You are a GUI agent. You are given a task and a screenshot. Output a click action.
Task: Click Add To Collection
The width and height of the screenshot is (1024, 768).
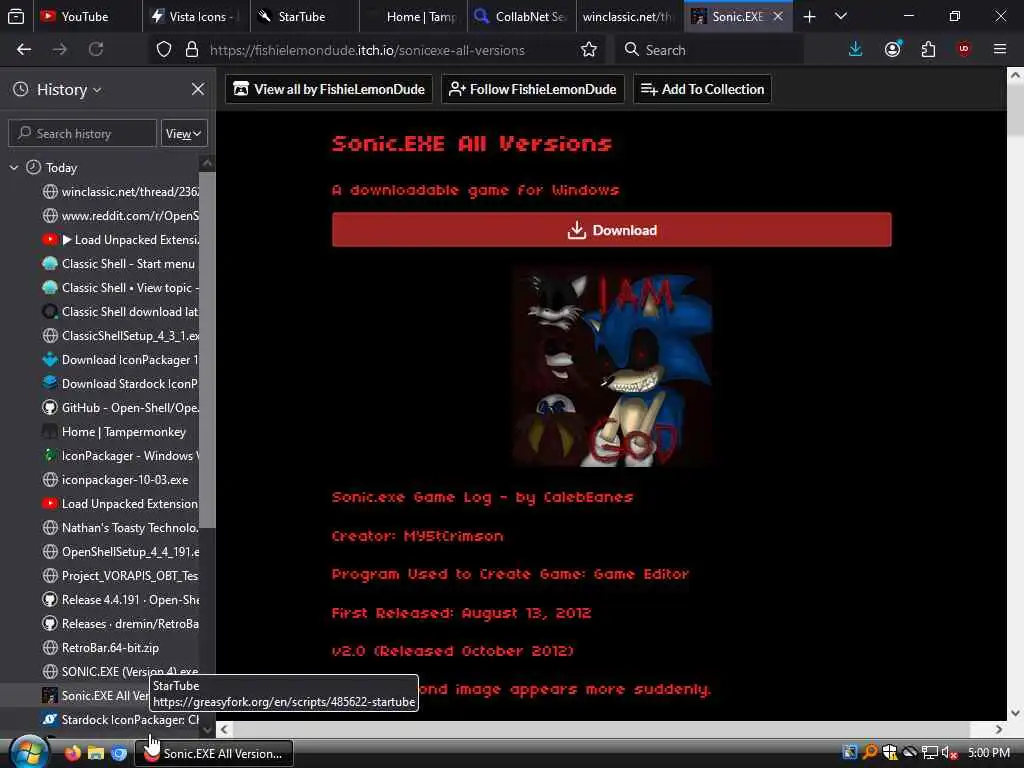702,89
